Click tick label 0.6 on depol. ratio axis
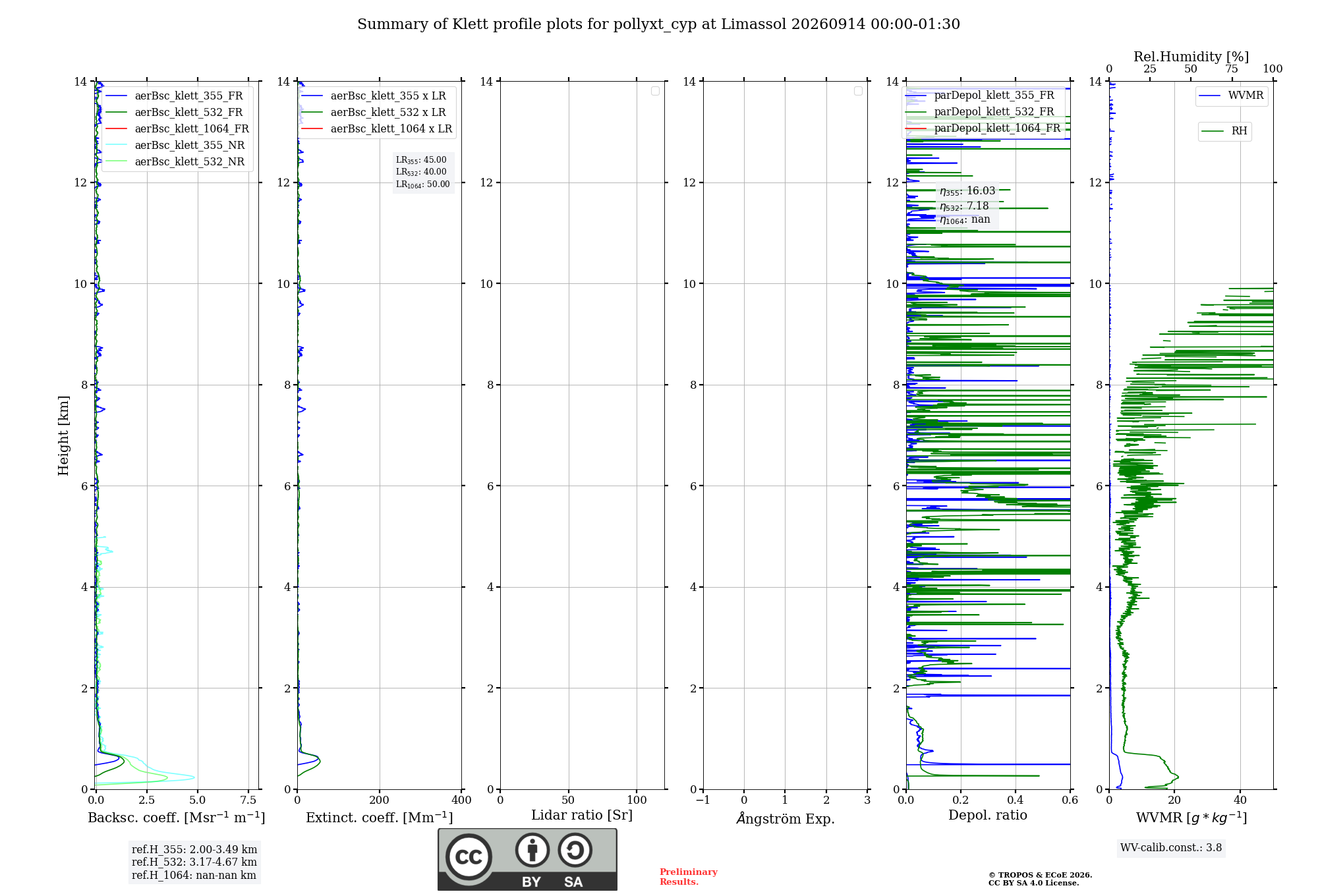This screenshot has height=896, width=1318. click(x=1070, y=800)
